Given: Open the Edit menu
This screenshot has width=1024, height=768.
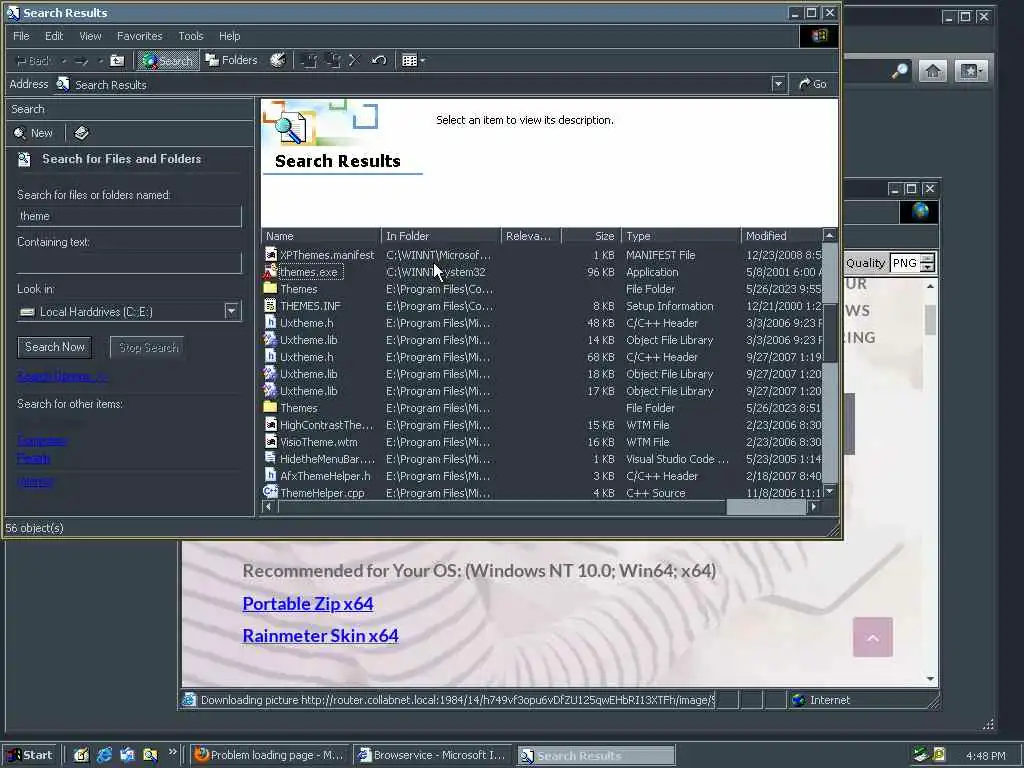Looking at the screenshot, I should 54,36.
